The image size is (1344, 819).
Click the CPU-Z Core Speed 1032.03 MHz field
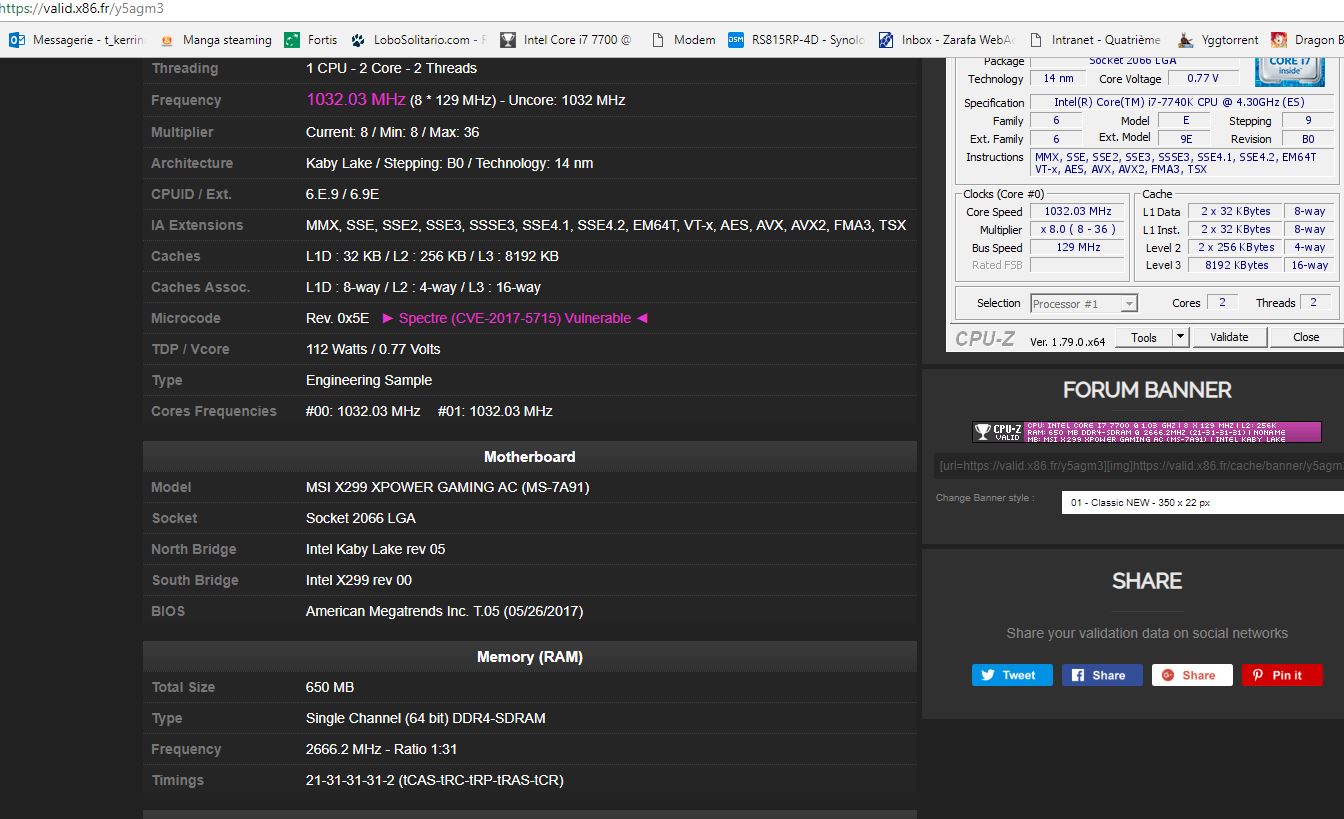(x=1078, y=212)
